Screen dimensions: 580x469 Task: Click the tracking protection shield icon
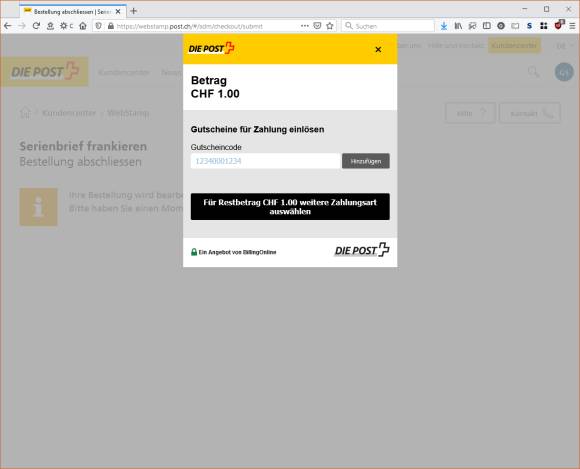[x=98, y=26]
